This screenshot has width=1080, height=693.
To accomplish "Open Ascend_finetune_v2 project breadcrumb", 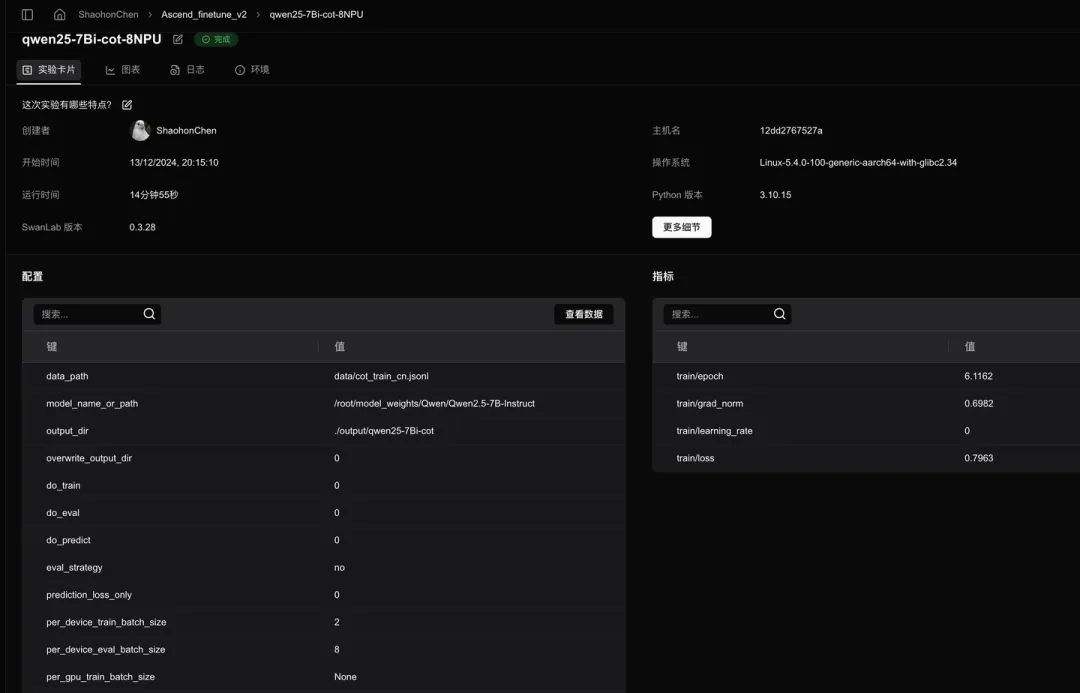I will tap(204, 14).
